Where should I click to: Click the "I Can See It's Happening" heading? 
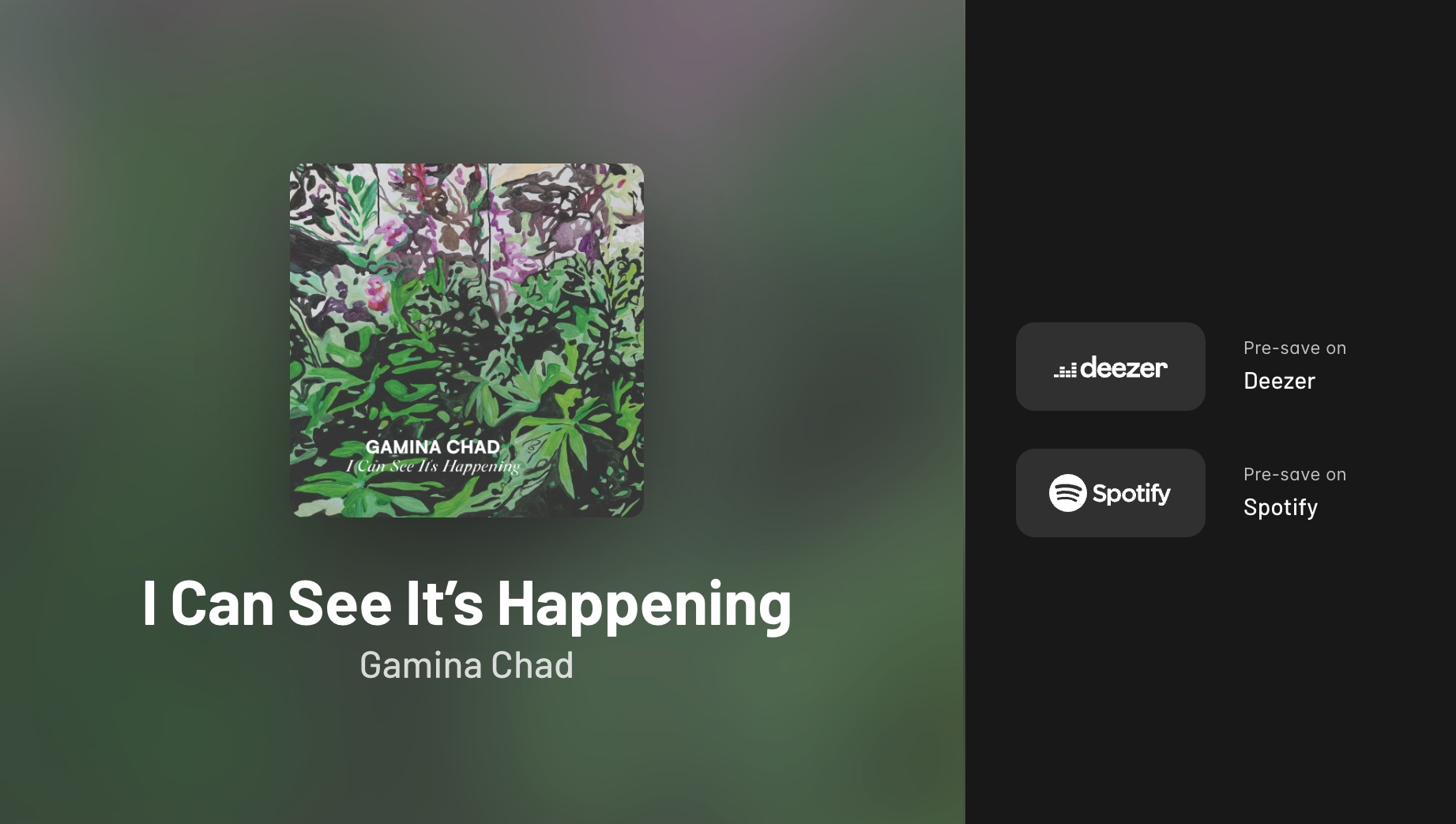click(x=466, y=604)
